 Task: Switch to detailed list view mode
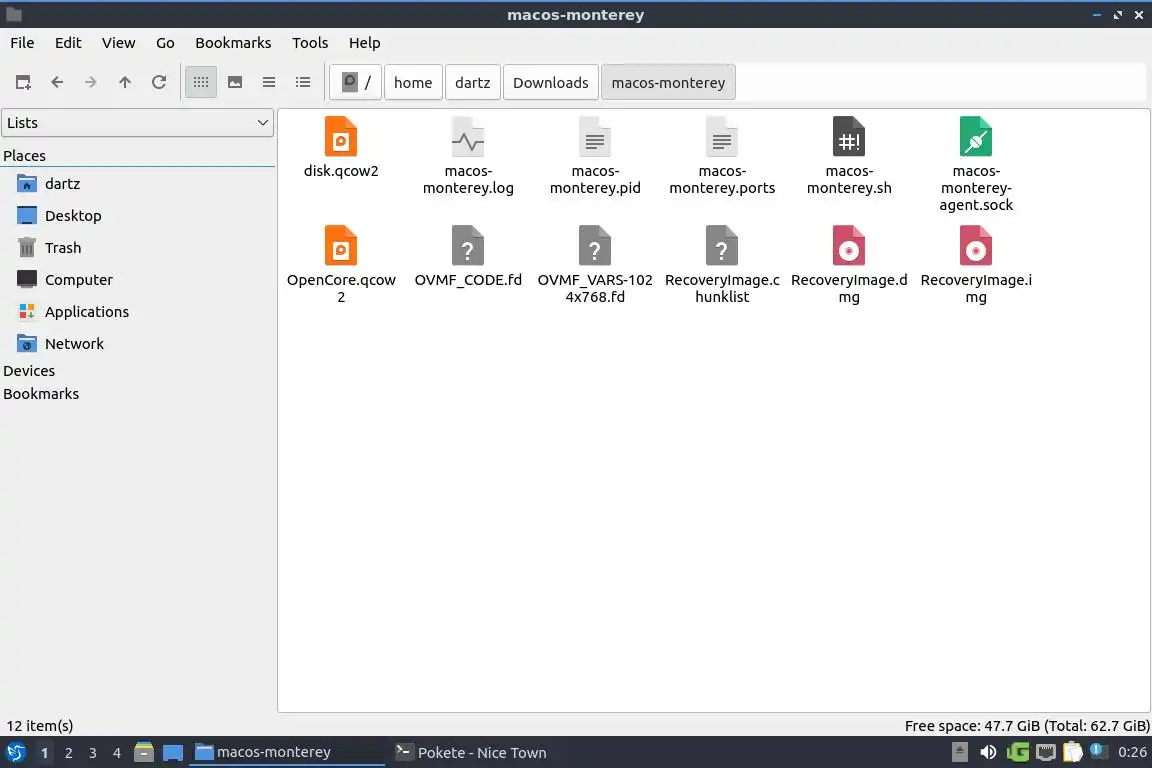click(303, 82)
